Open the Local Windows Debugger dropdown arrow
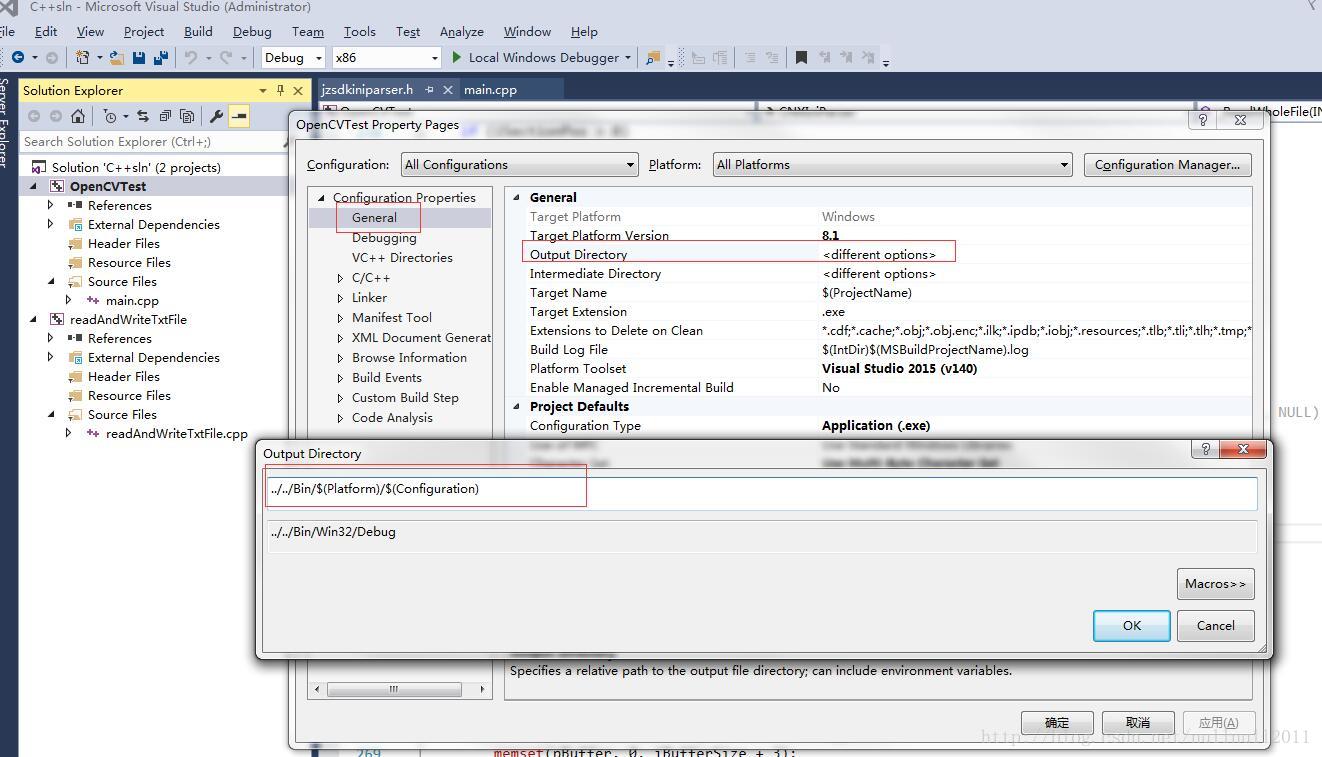The height and width of the screenshot is (757, 1322). coord(628,57)
